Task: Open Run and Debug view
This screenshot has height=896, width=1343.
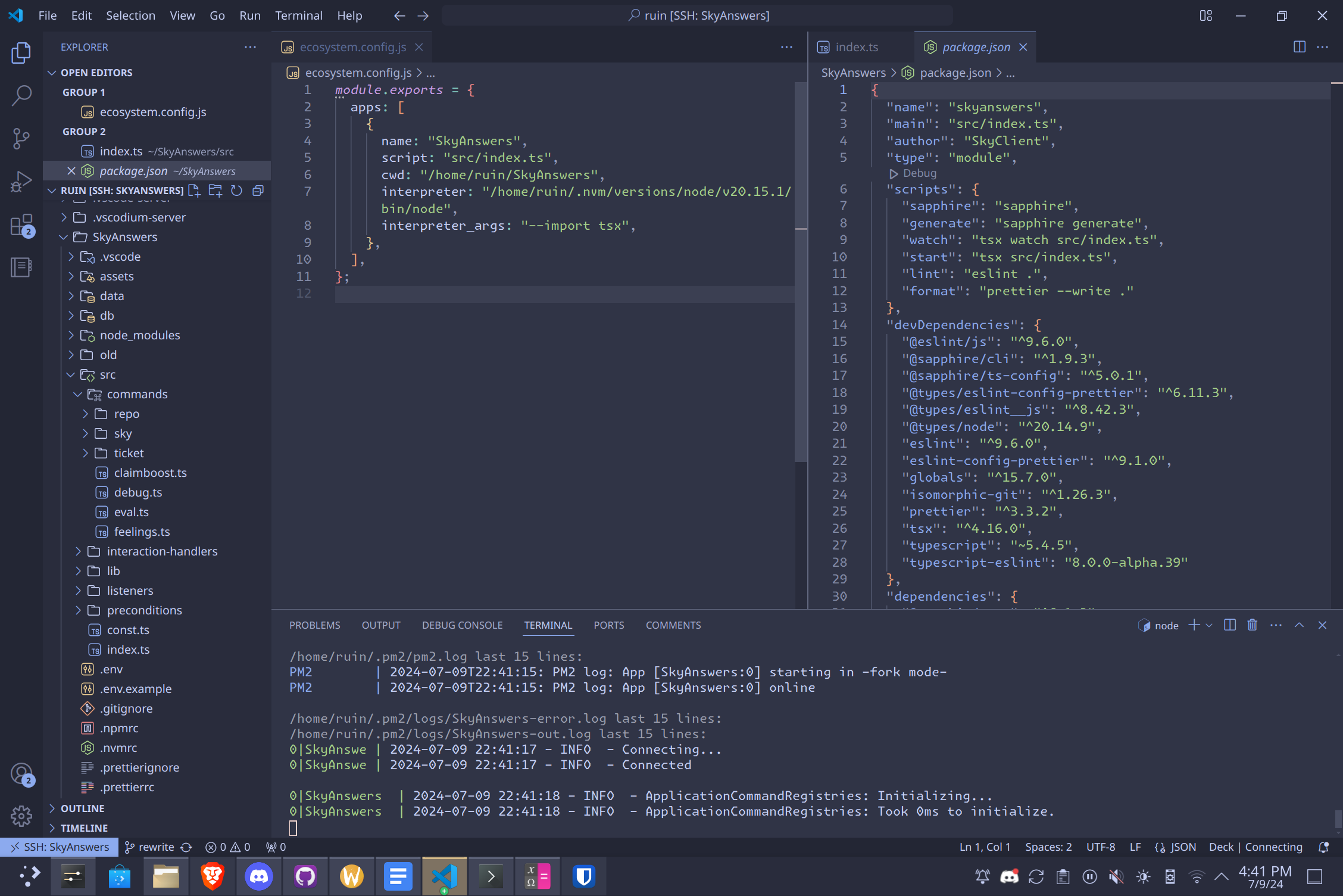Action: click(21, 182)
